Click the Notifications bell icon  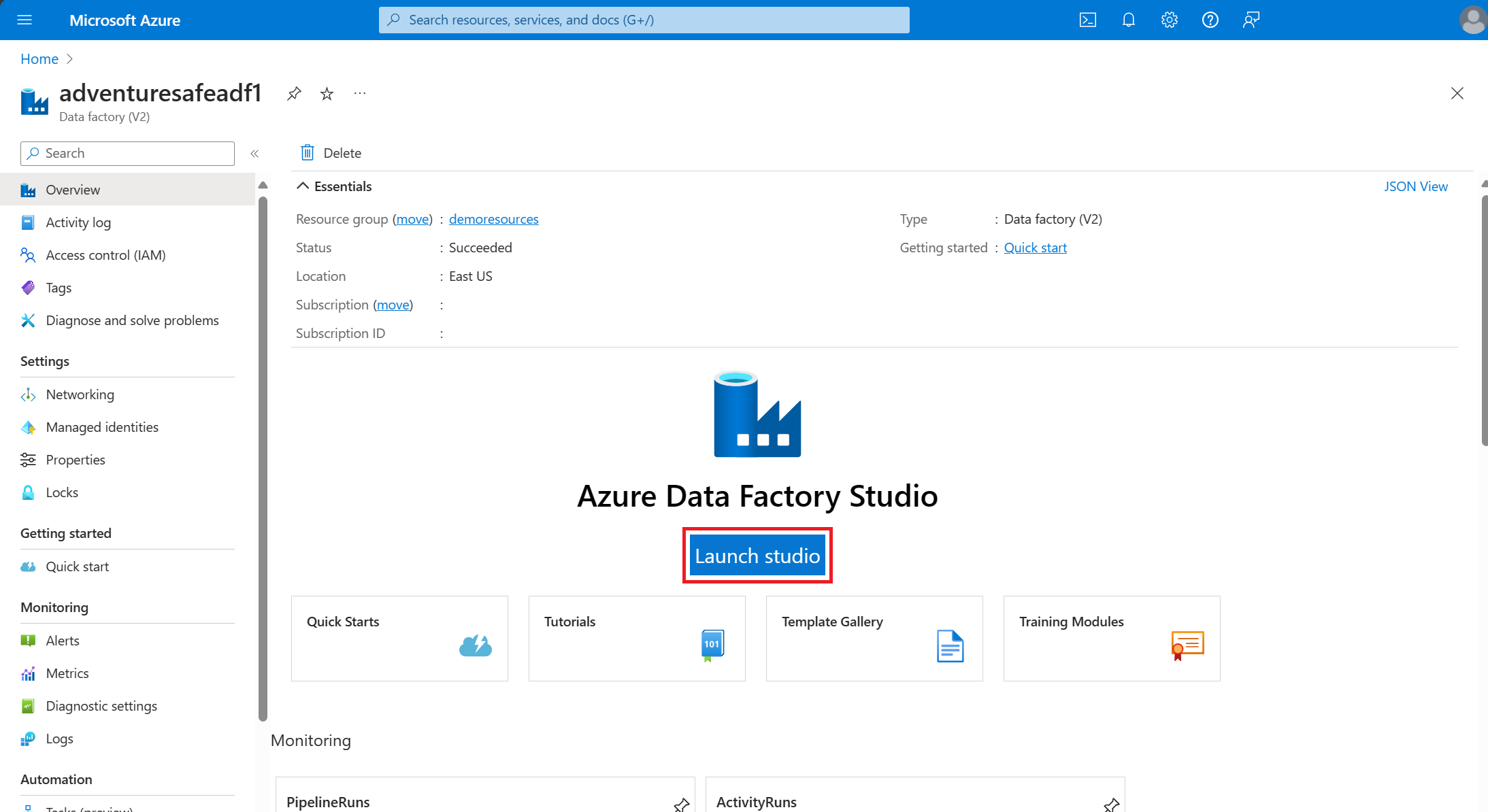[1127, 19]
